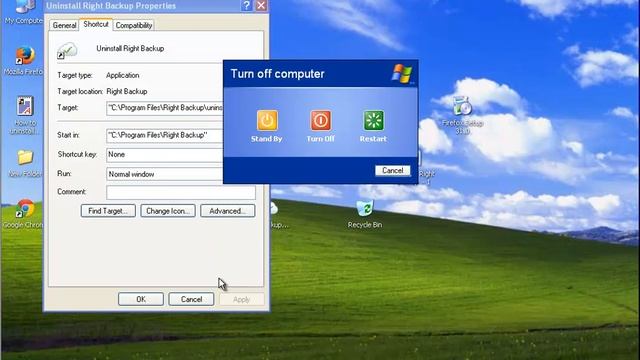Select the Recycle Bin icon
The image size is (640, 360).
tap(365, 208)
